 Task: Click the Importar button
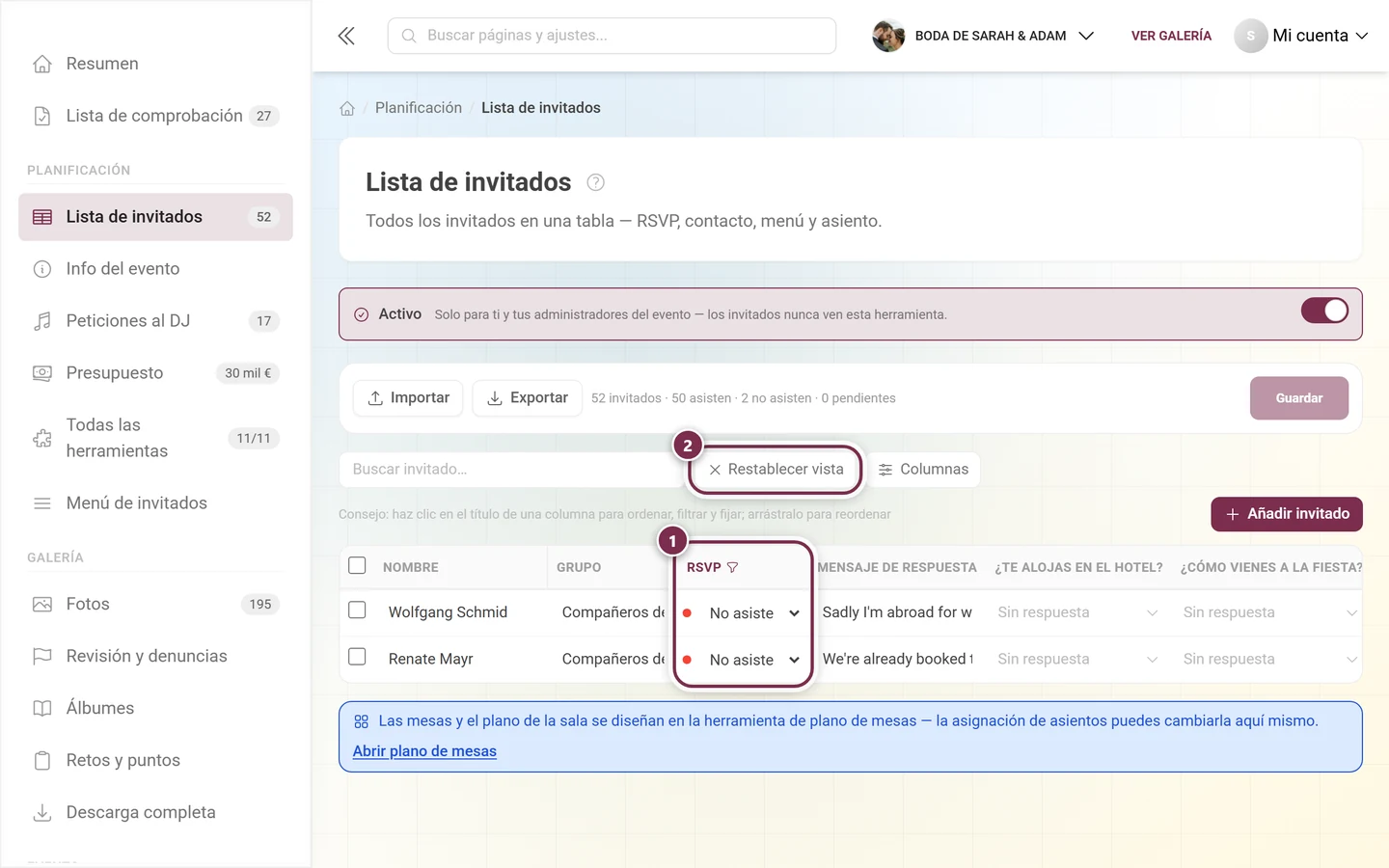408,398
